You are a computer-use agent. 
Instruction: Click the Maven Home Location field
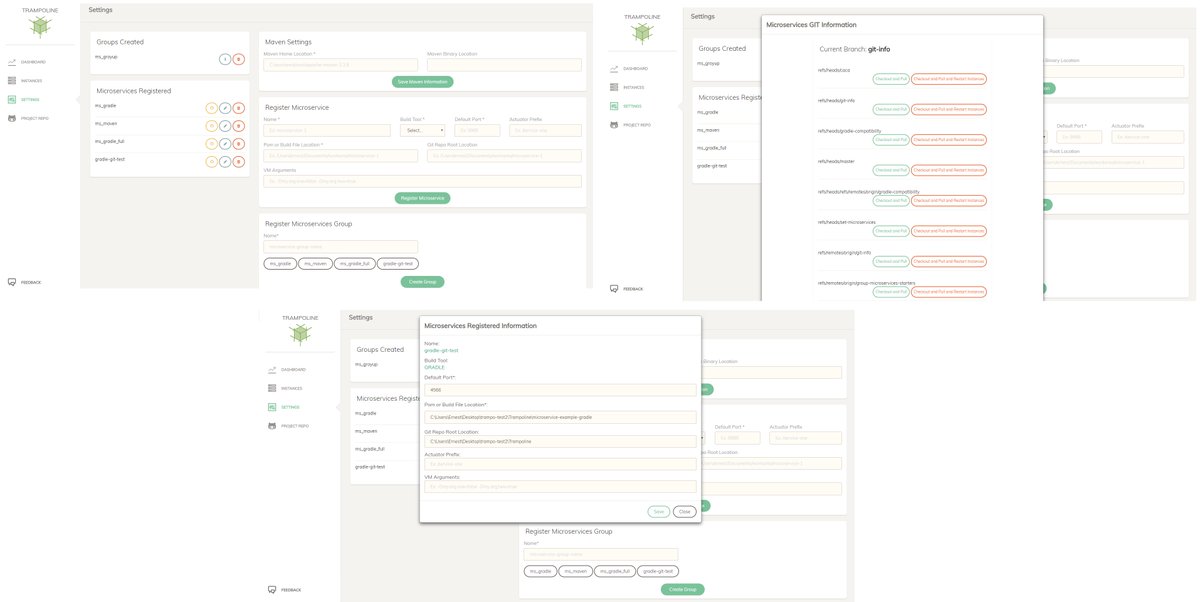[342, 65]
